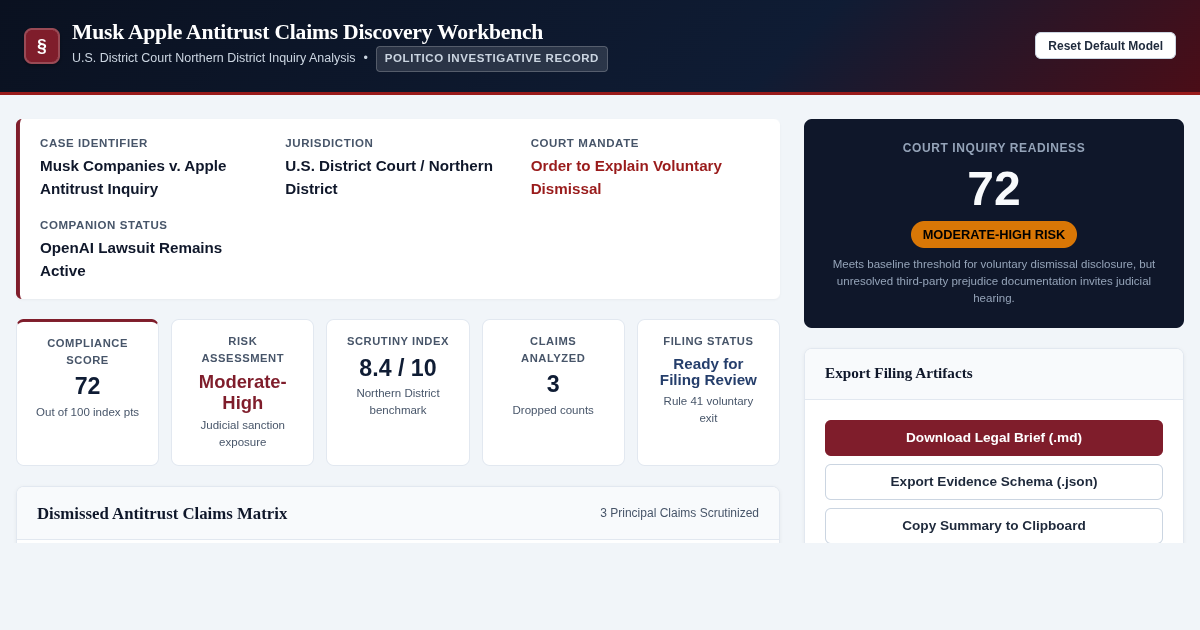Click 'Ready for Filing Review' status text

708,372
